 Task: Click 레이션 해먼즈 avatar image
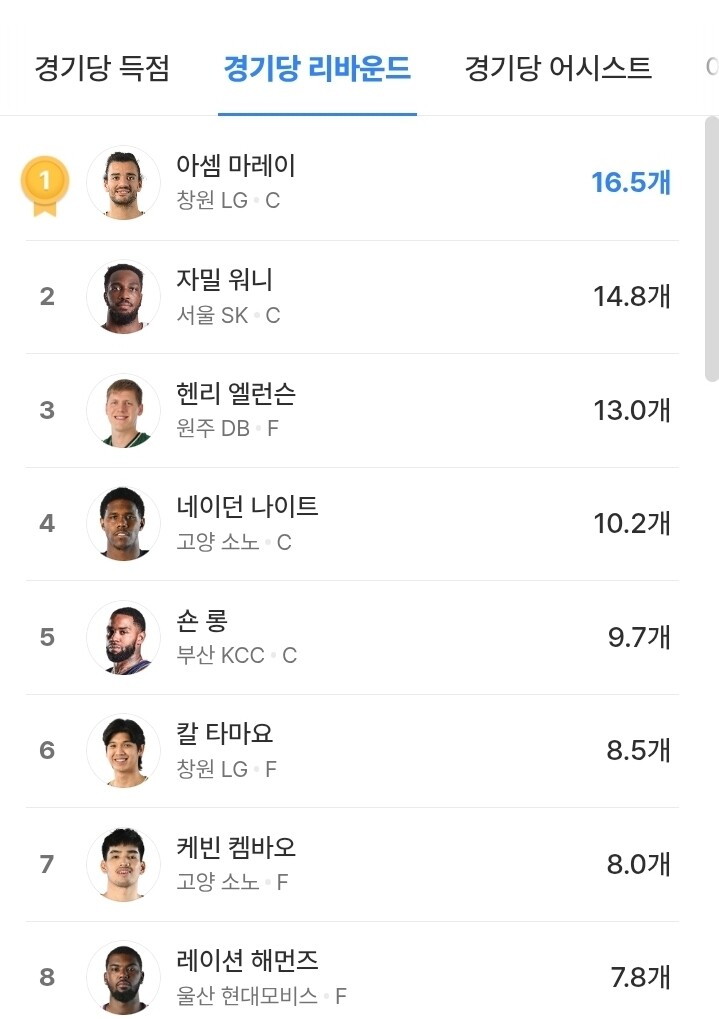pos(123,977)
